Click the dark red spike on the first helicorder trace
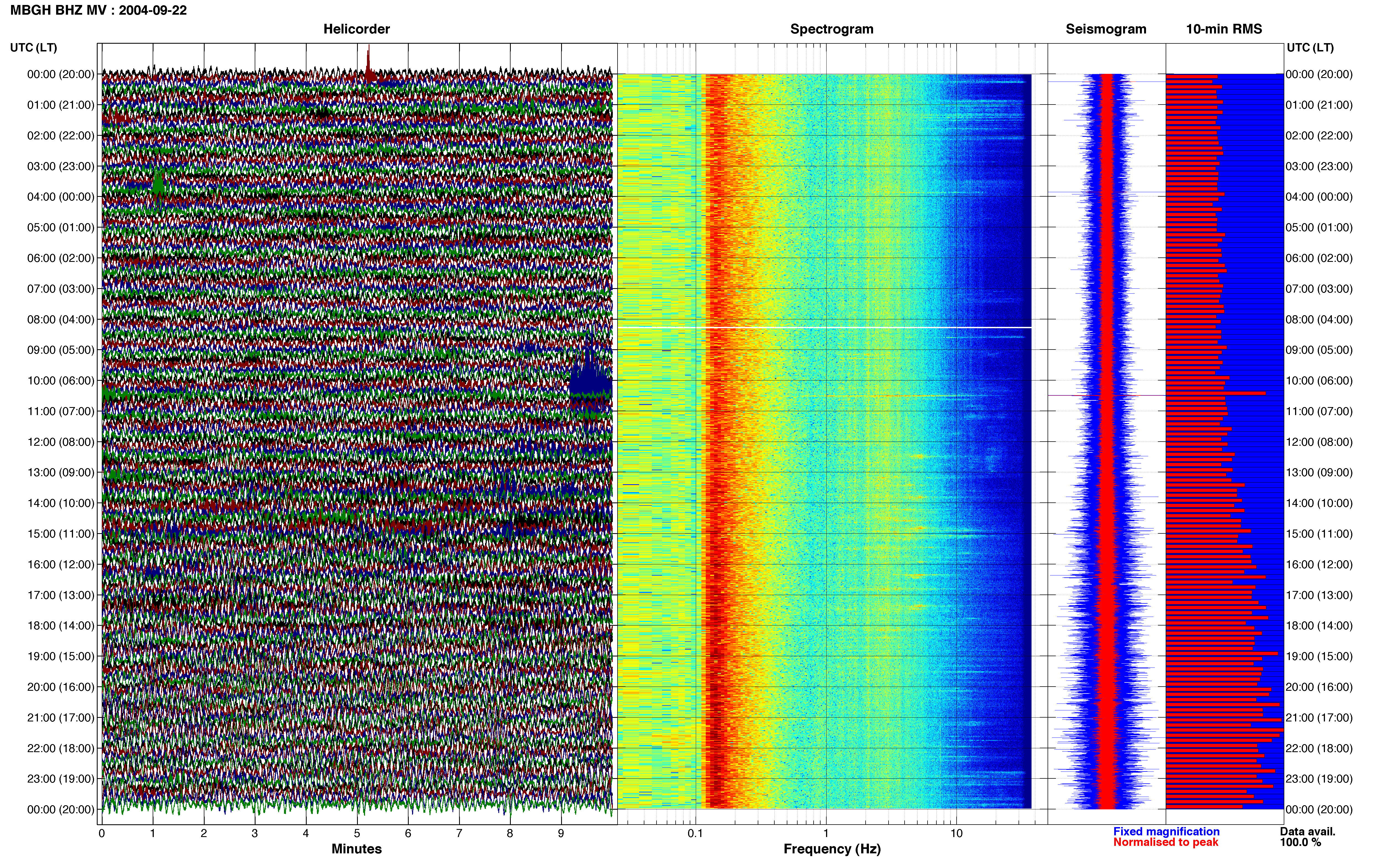This screenshot has height=868, width=1388. pyautogui.click(x=369, y=64)
